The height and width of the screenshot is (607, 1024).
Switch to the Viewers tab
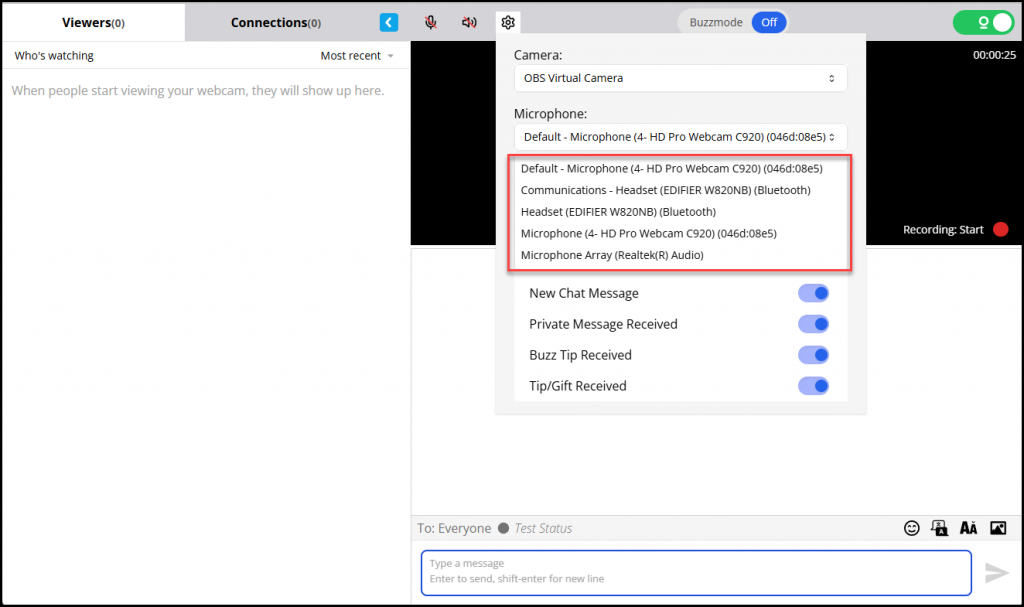point(93,22)
